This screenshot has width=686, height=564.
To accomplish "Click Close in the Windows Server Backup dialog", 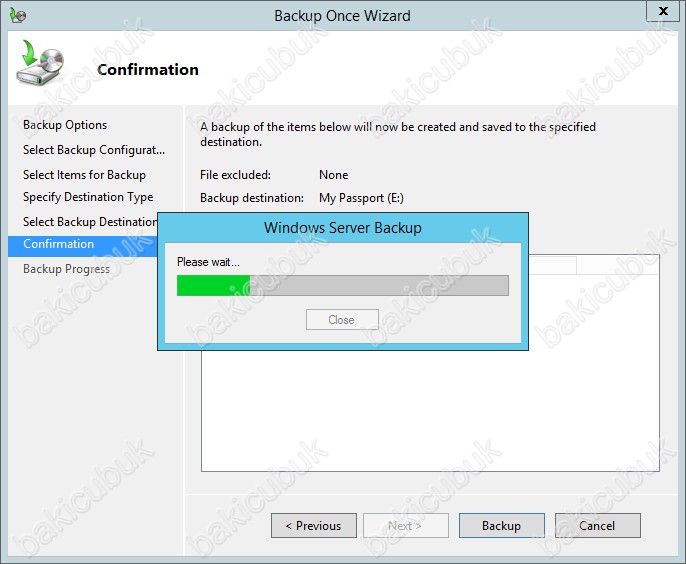I will pyautogui.click(x=342, y=320).
